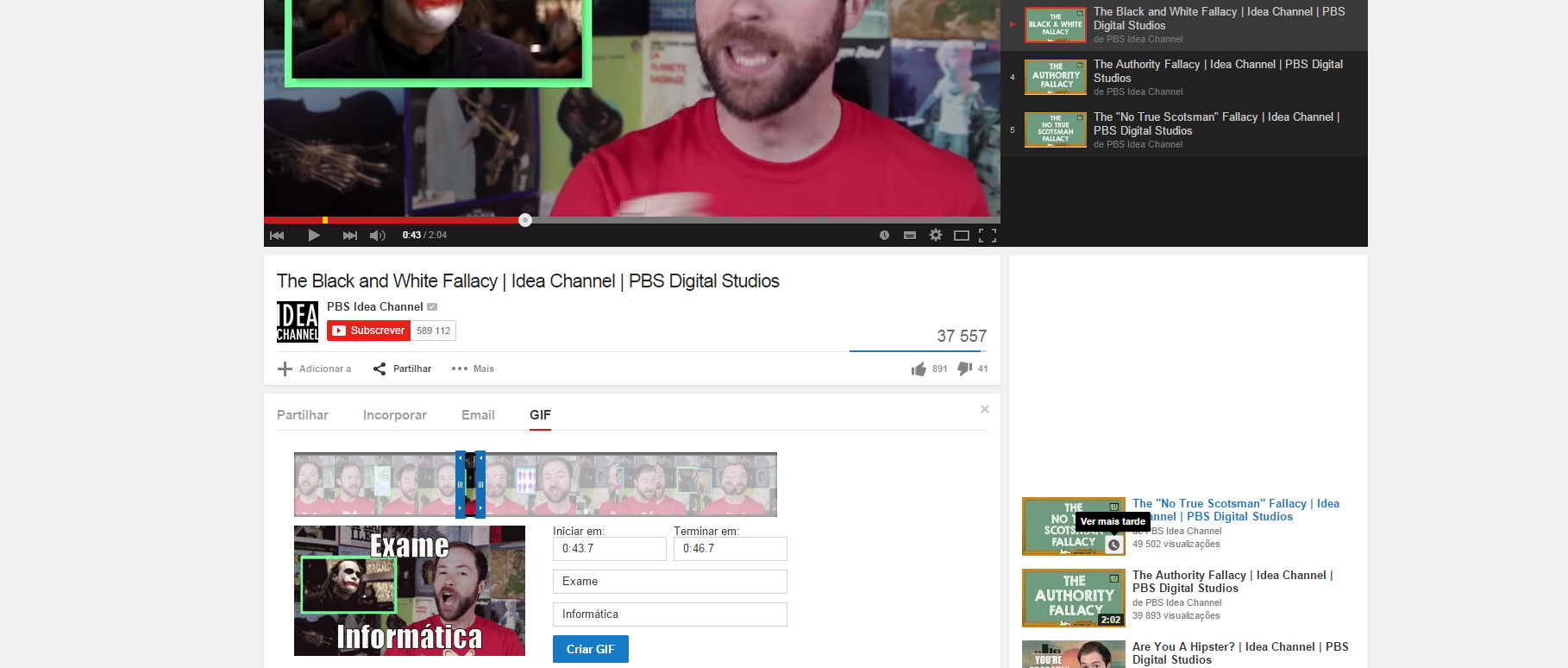1568x668 pixels.
Task: Click Are You A Hipster thumbnail
Action: tap(1074, 654)
